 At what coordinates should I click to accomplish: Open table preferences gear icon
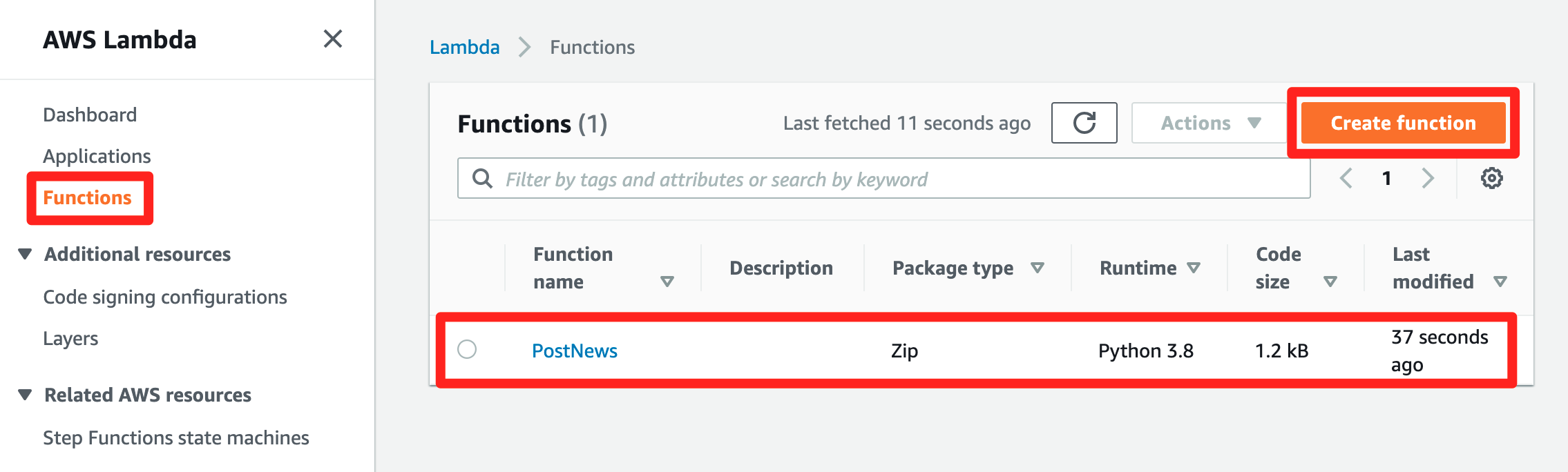[1491, 178]
